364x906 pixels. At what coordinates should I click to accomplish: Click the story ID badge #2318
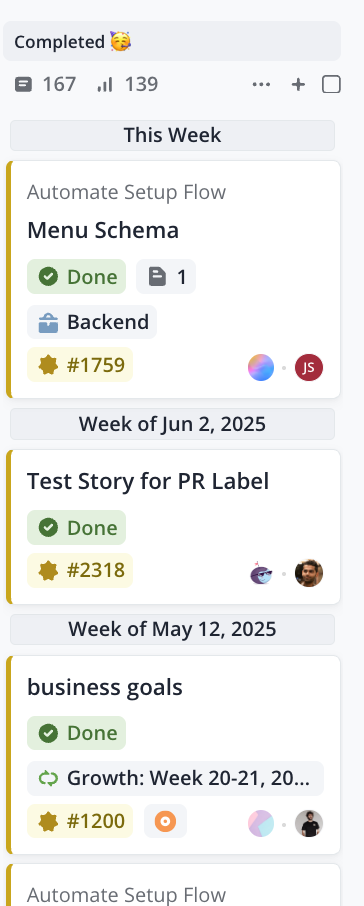coord(80,570)
